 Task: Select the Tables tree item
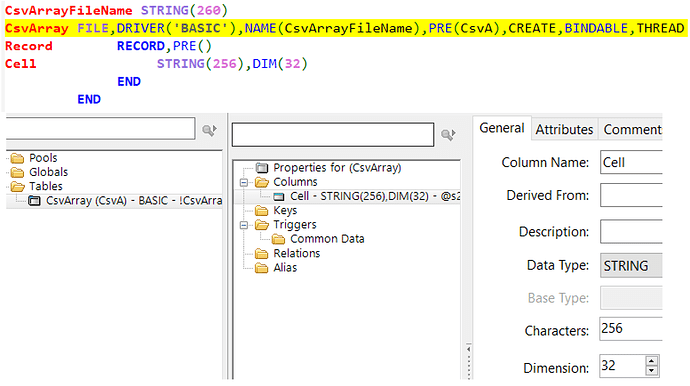coord(46,186)
